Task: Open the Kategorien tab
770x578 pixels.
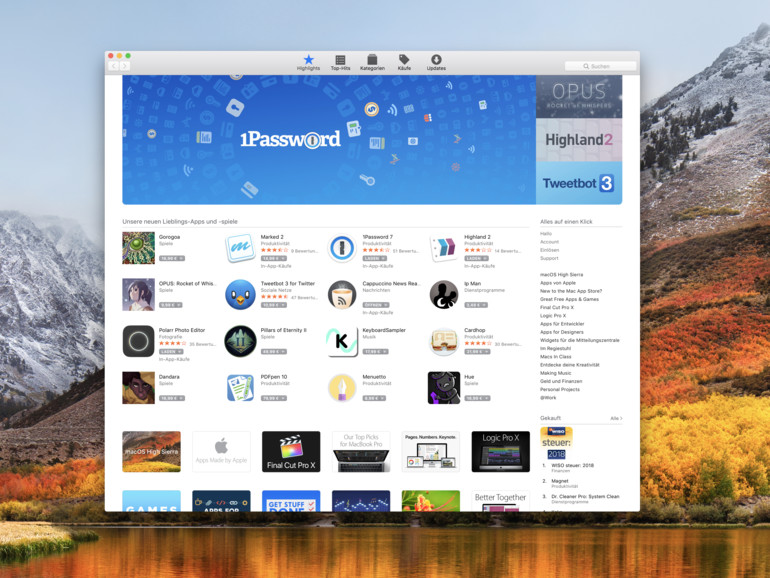Action: pyautogui.click(x=372, y=63)
